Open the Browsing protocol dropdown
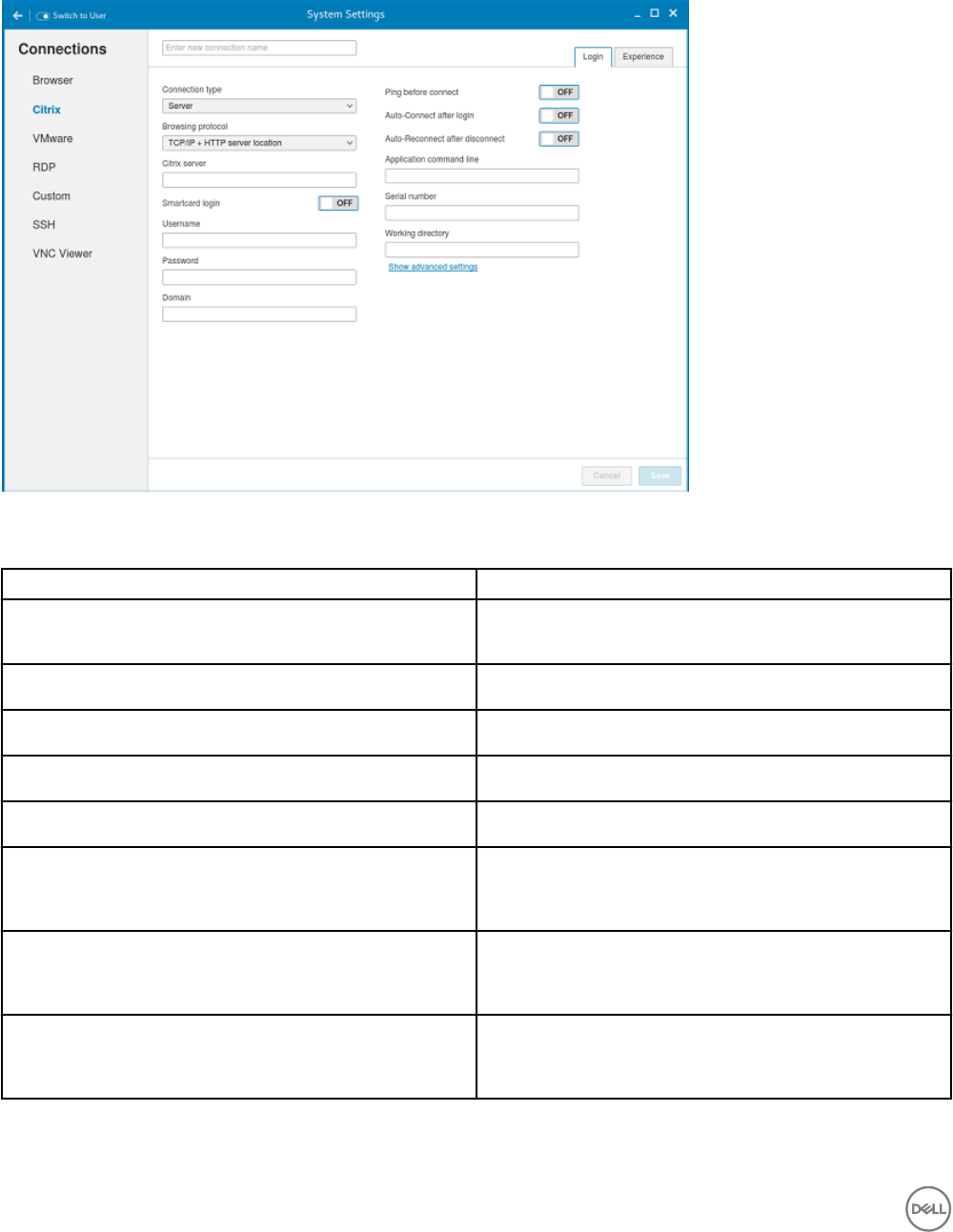953x1232 pixels. [x=259, y=143]
